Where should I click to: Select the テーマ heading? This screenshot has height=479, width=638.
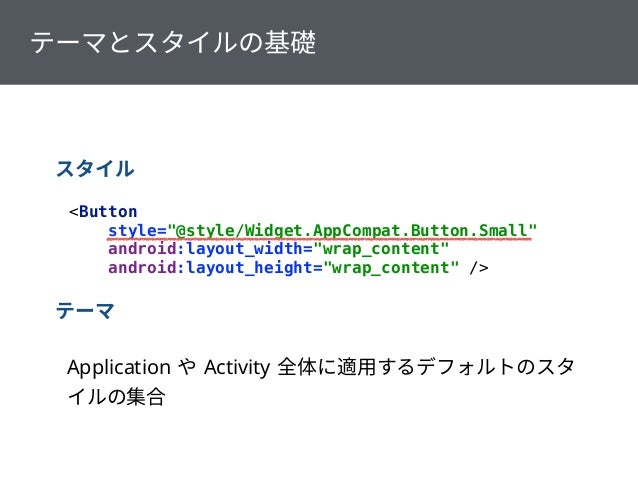click(x=85, y=311)
